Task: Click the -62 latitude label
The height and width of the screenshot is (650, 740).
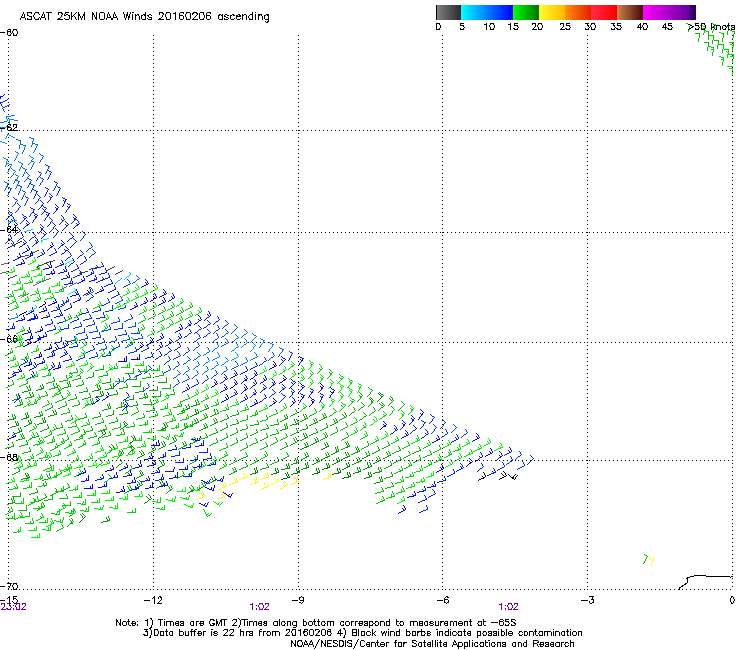Action: [9, 127]
